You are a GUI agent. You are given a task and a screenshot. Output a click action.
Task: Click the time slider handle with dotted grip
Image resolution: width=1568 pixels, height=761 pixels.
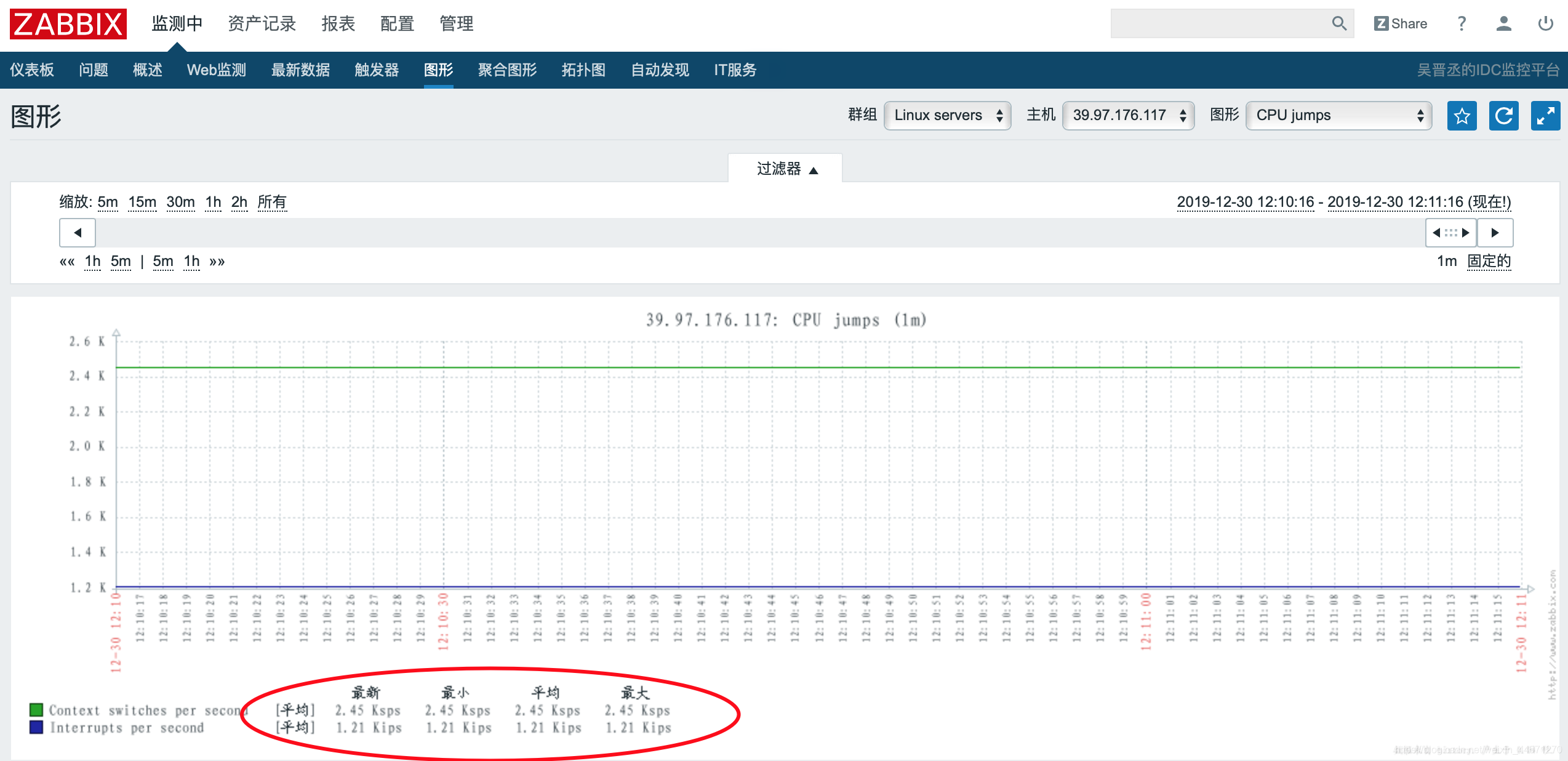(1451, 233)
